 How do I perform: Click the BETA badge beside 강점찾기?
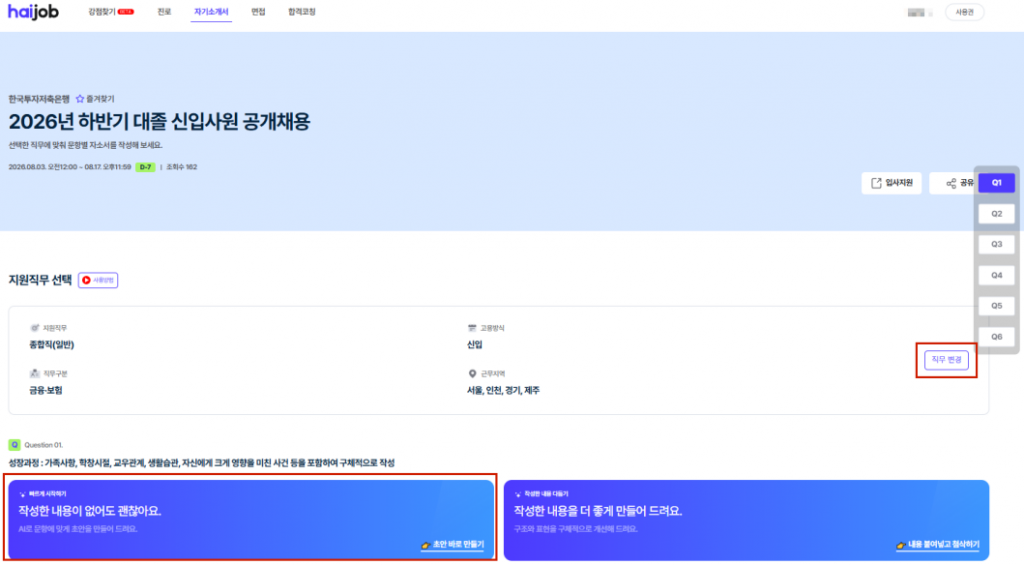click(126, 12)
